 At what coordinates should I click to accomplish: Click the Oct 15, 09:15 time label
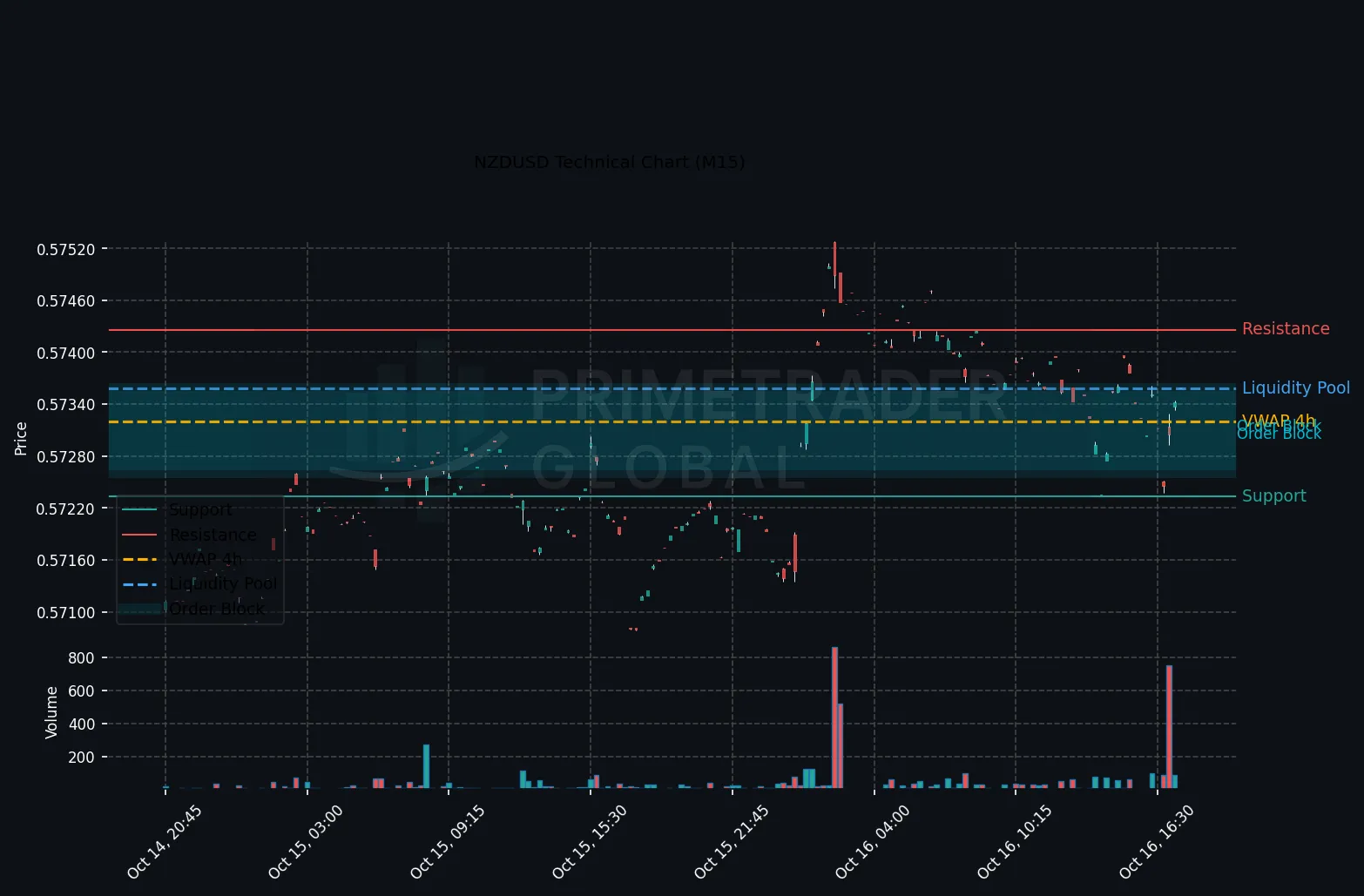click(x=448, y=842)
